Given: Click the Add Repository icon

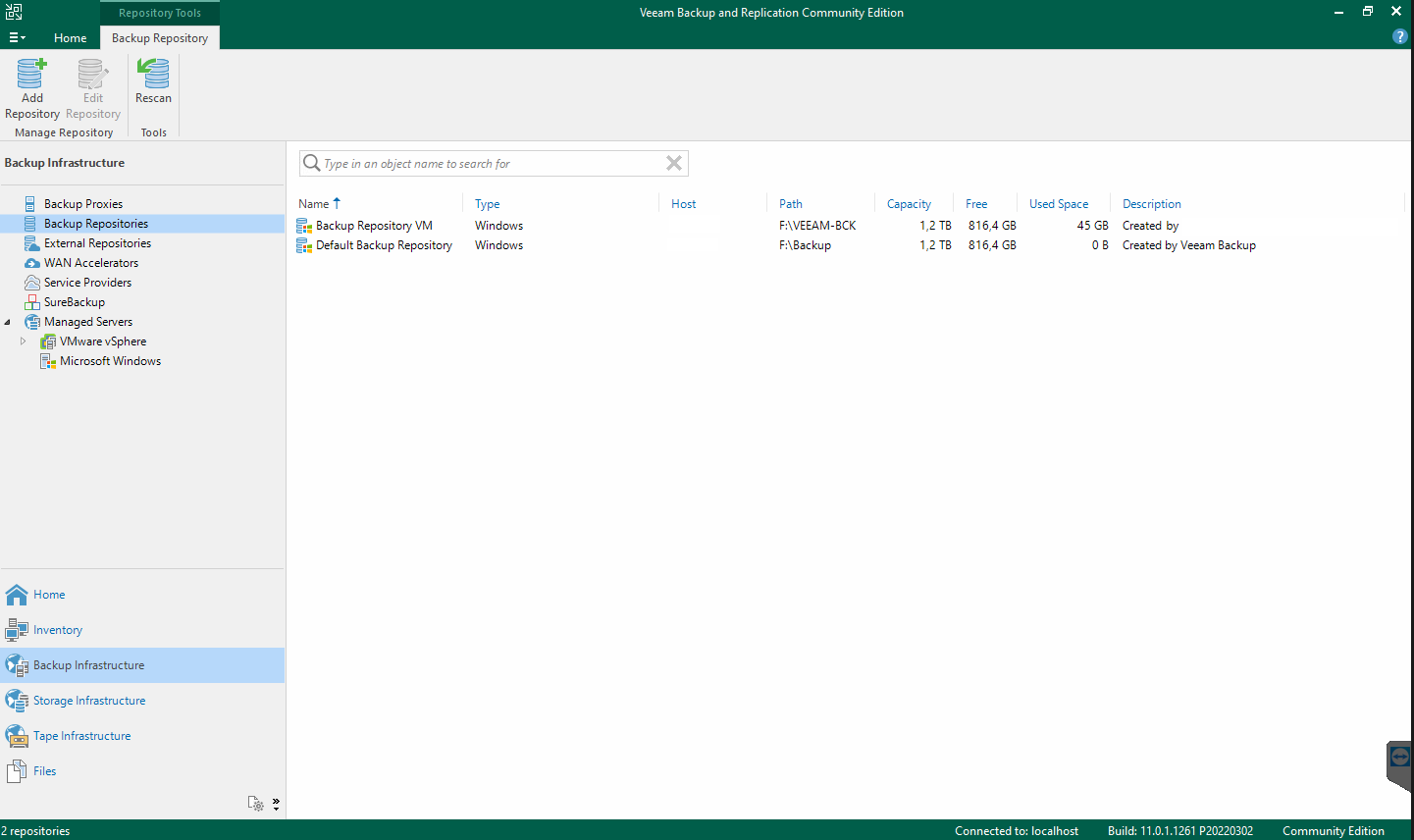Looking at the screenshot, I should [31, 73].
